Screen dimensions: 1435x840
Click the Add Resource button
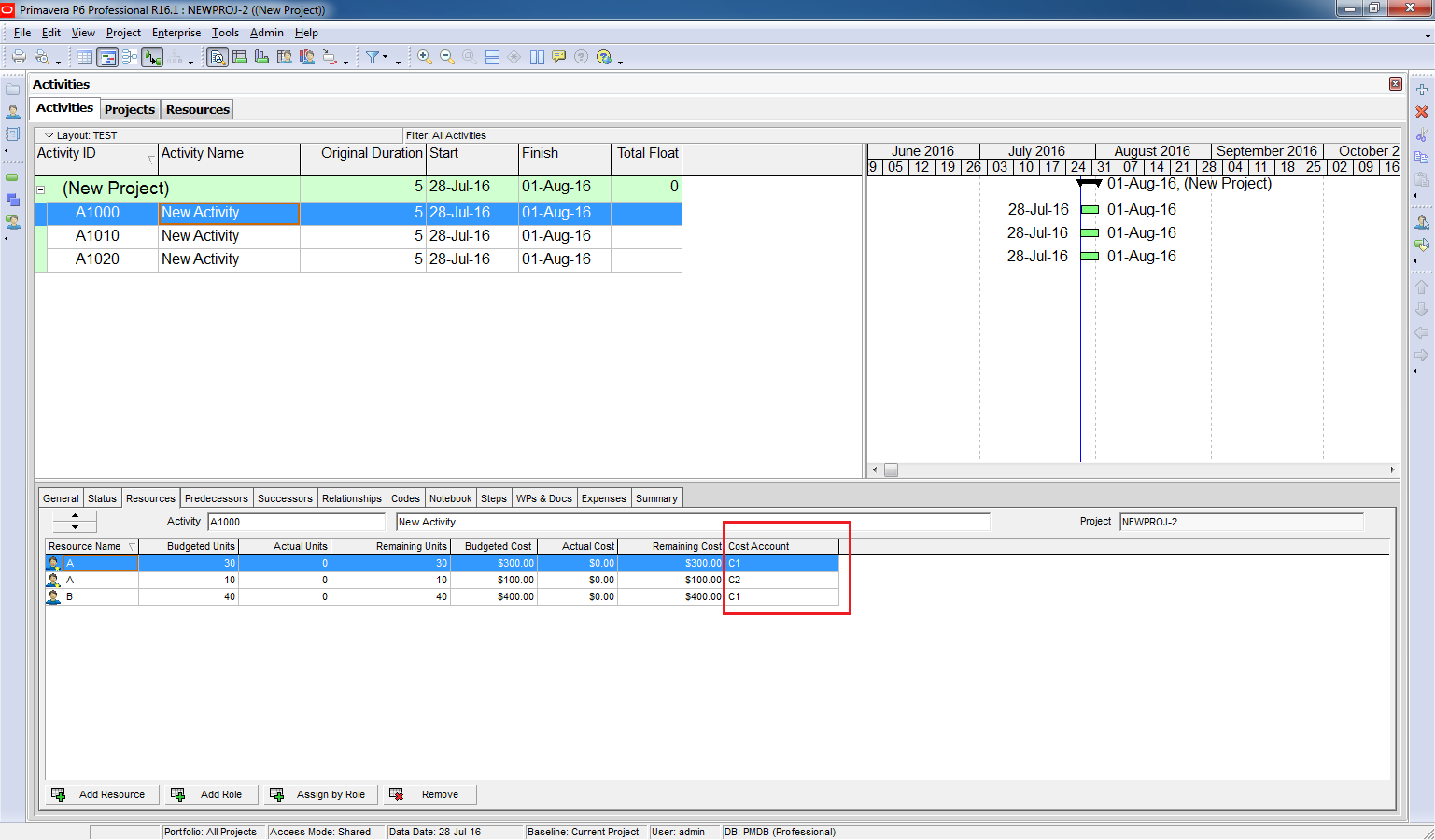[x=102, y=794]
